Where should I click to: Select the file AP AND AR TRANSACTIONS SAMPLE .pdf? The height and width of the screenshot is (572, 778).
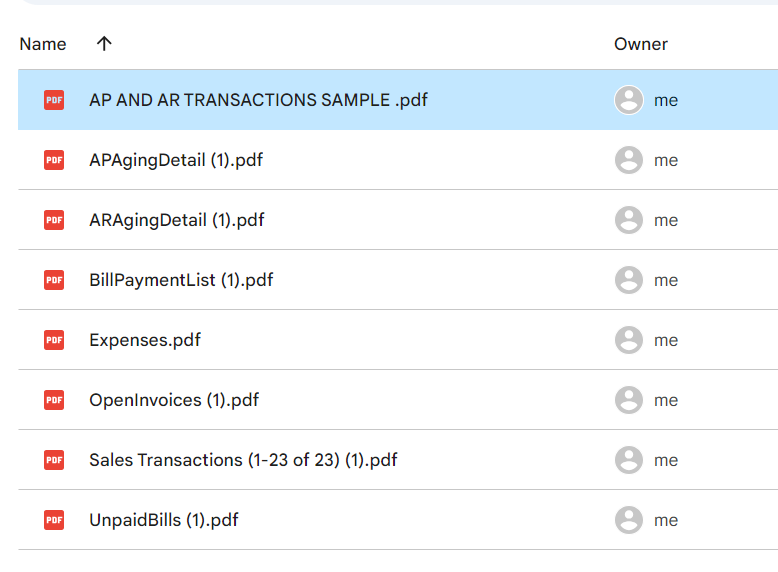[x=258, y=100]
